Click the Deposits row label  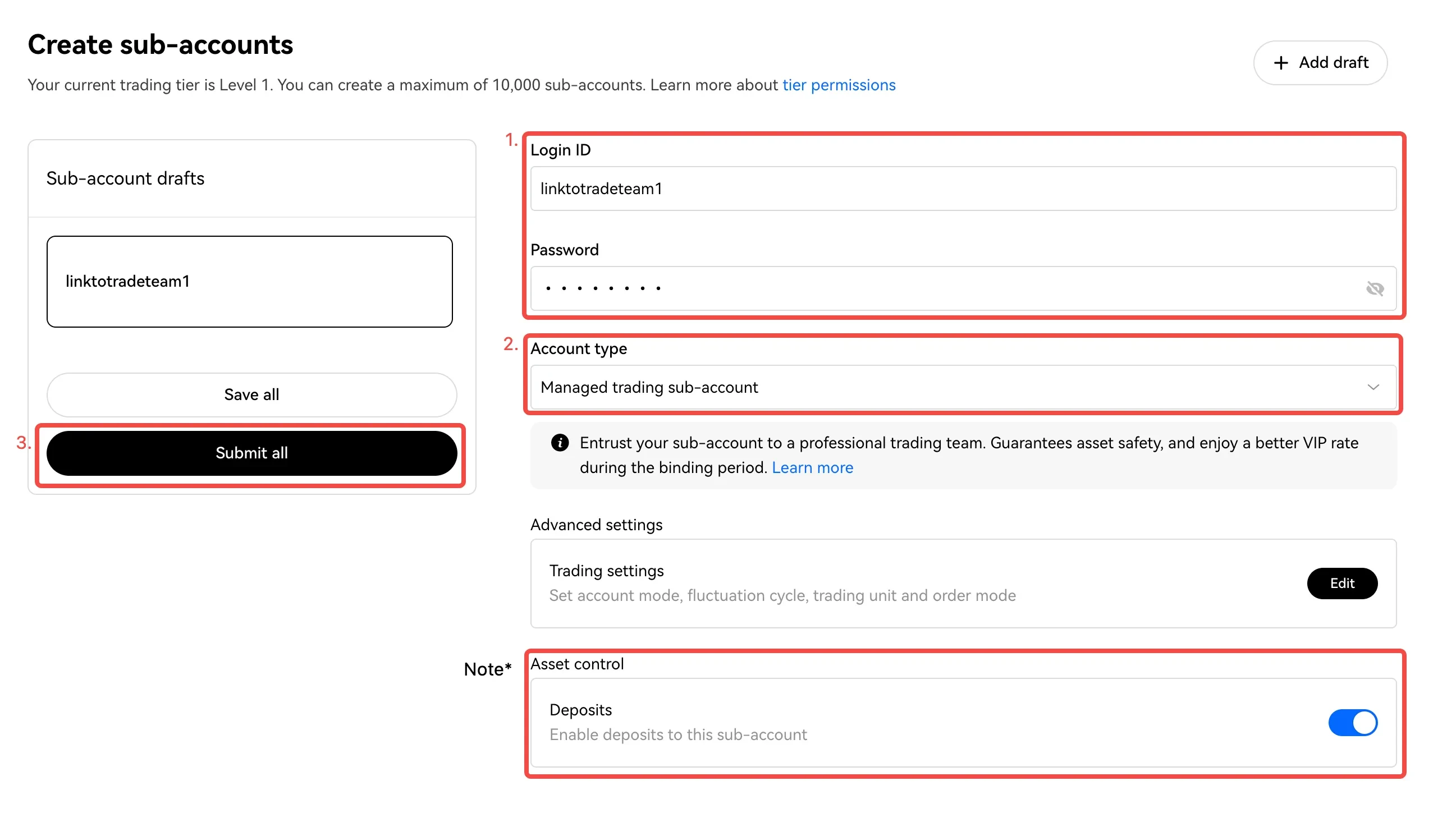(x=580, y=710)
